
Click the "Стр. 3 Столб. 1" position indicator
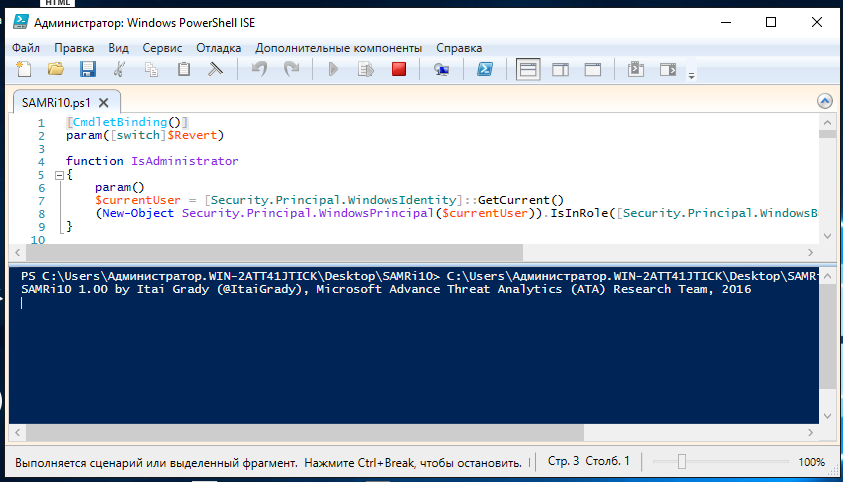(x=588, y=461)
